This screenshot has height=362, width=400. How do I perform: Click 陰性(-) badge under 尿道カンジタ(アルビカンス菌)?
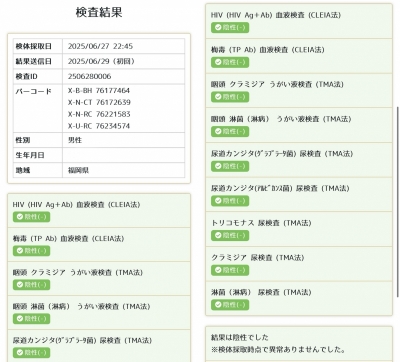(x=230, y=201)
